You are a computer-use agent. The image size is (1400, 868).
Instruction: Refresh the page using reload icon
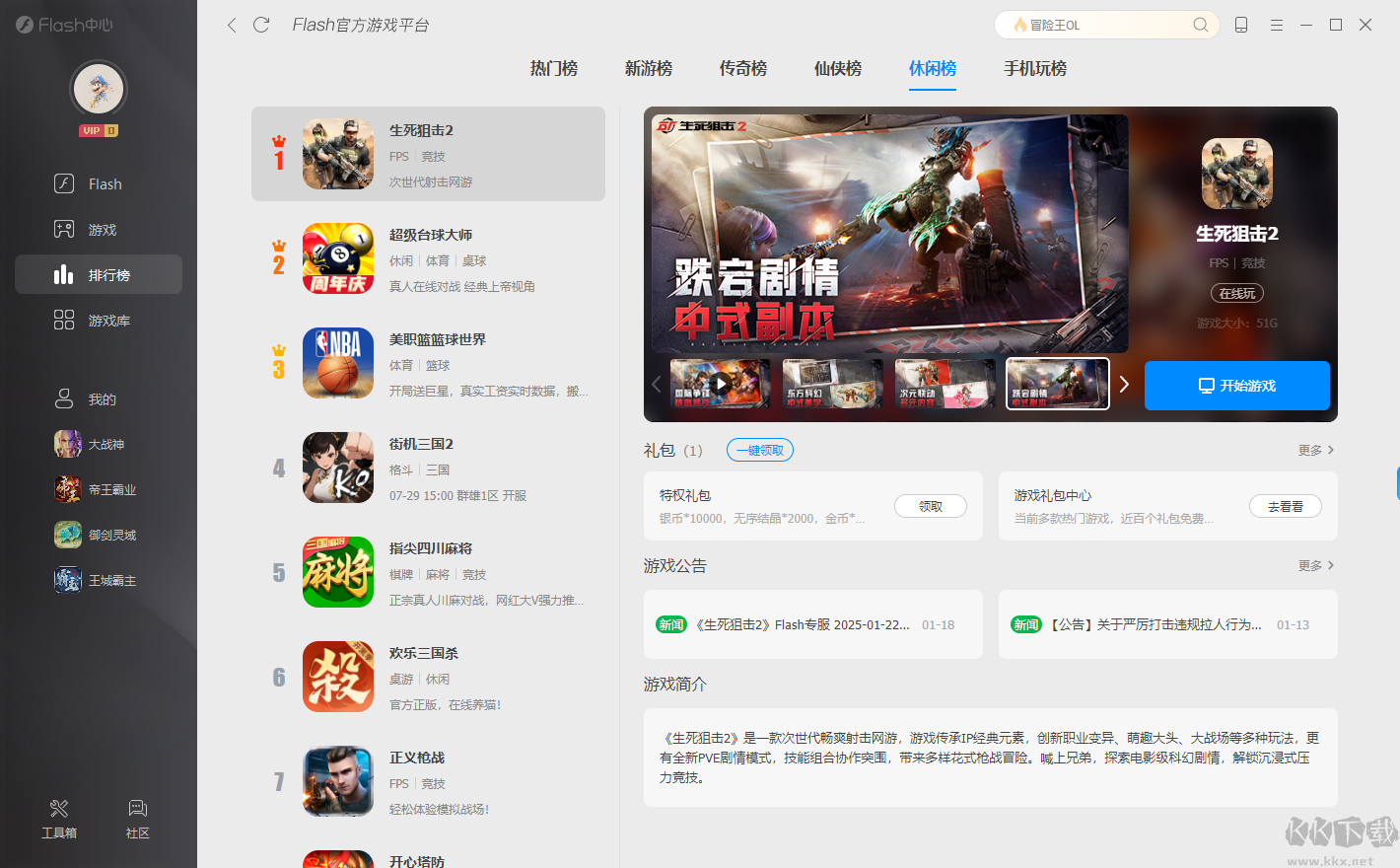[x=261, y=25]
